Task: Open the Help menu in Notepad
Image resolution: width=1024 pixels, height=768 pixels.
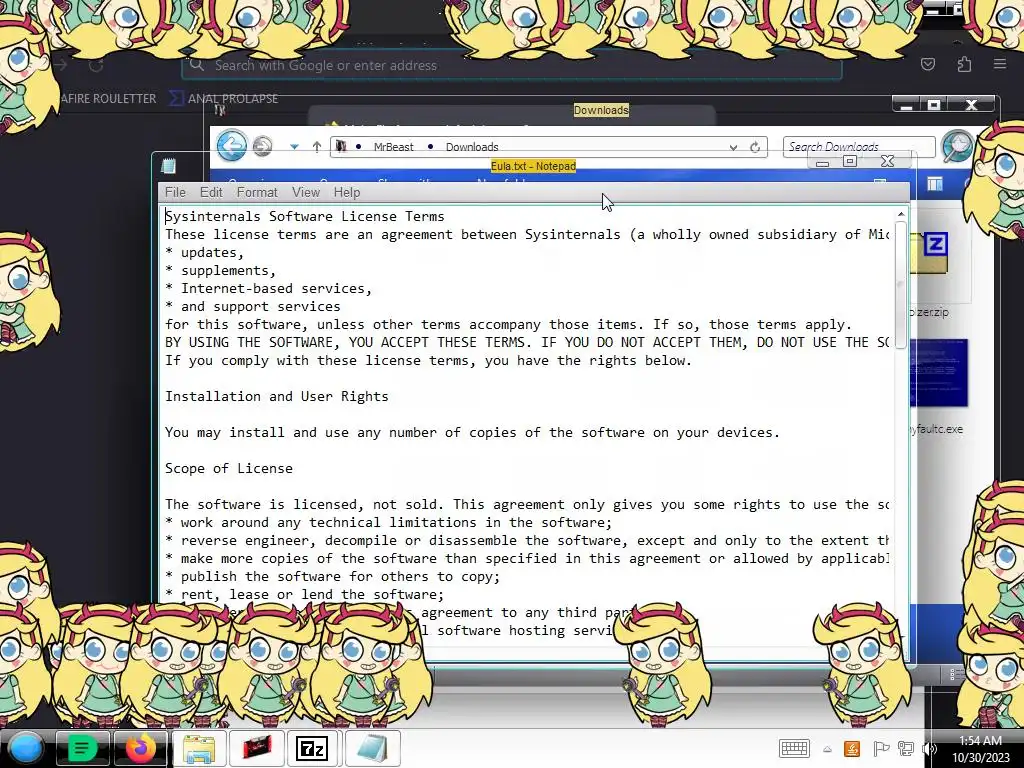Action: 347,192
